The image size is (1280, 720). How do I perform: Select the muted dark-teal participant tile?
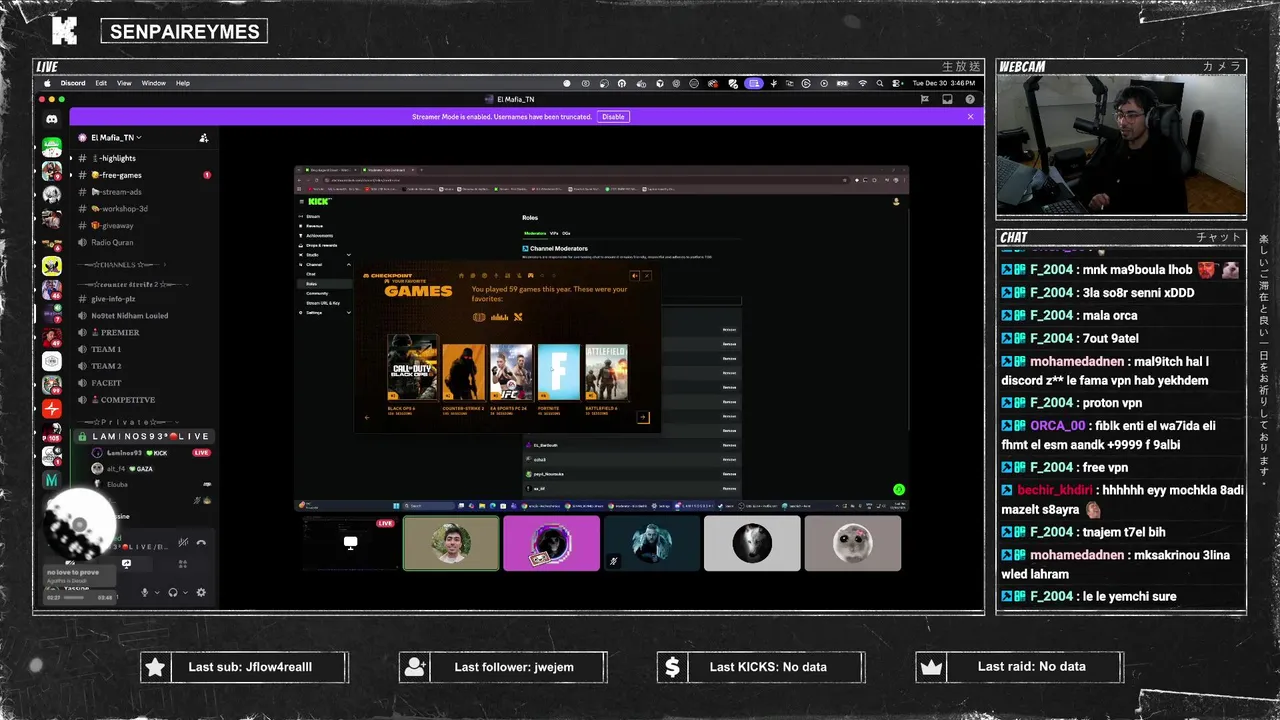pyautogui.click(x=652, y=543)
